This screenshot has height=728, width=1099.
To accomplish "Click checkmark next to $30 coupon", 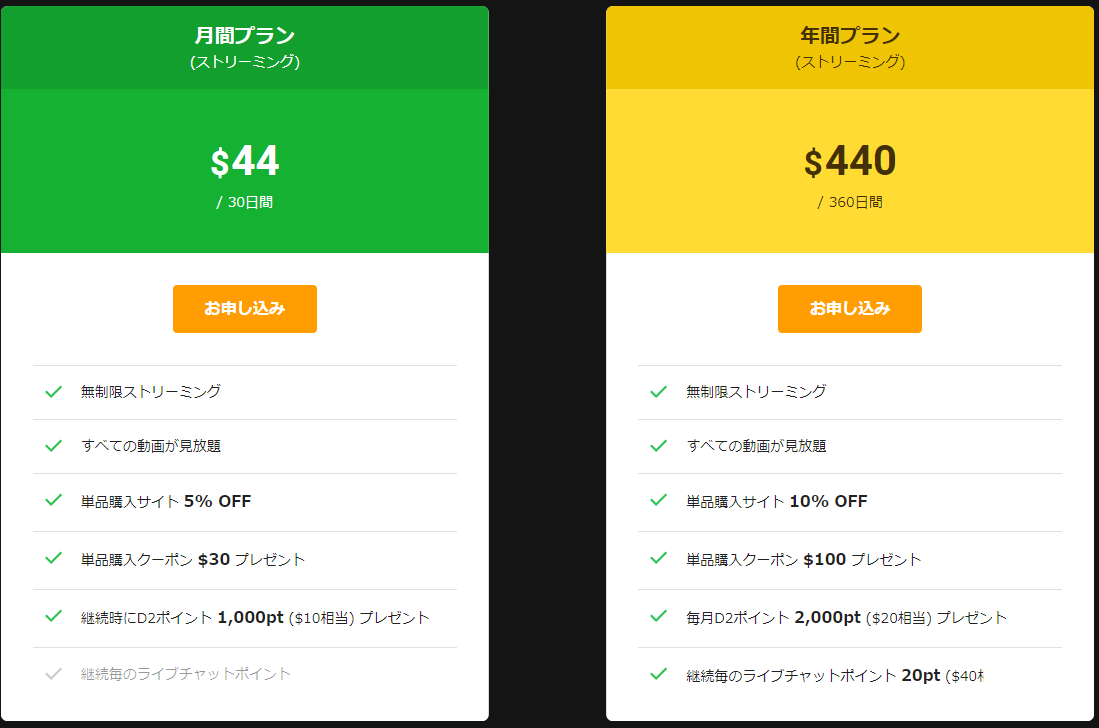I will click(54, 558).
